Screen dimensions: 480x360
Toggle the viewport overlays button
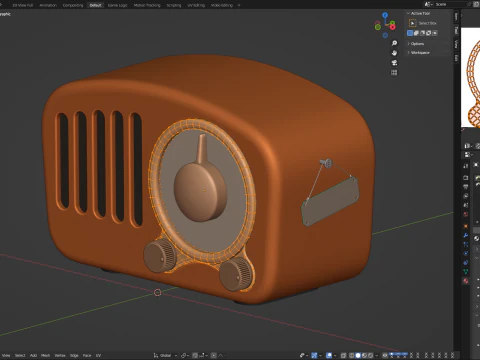pos(329,355)
